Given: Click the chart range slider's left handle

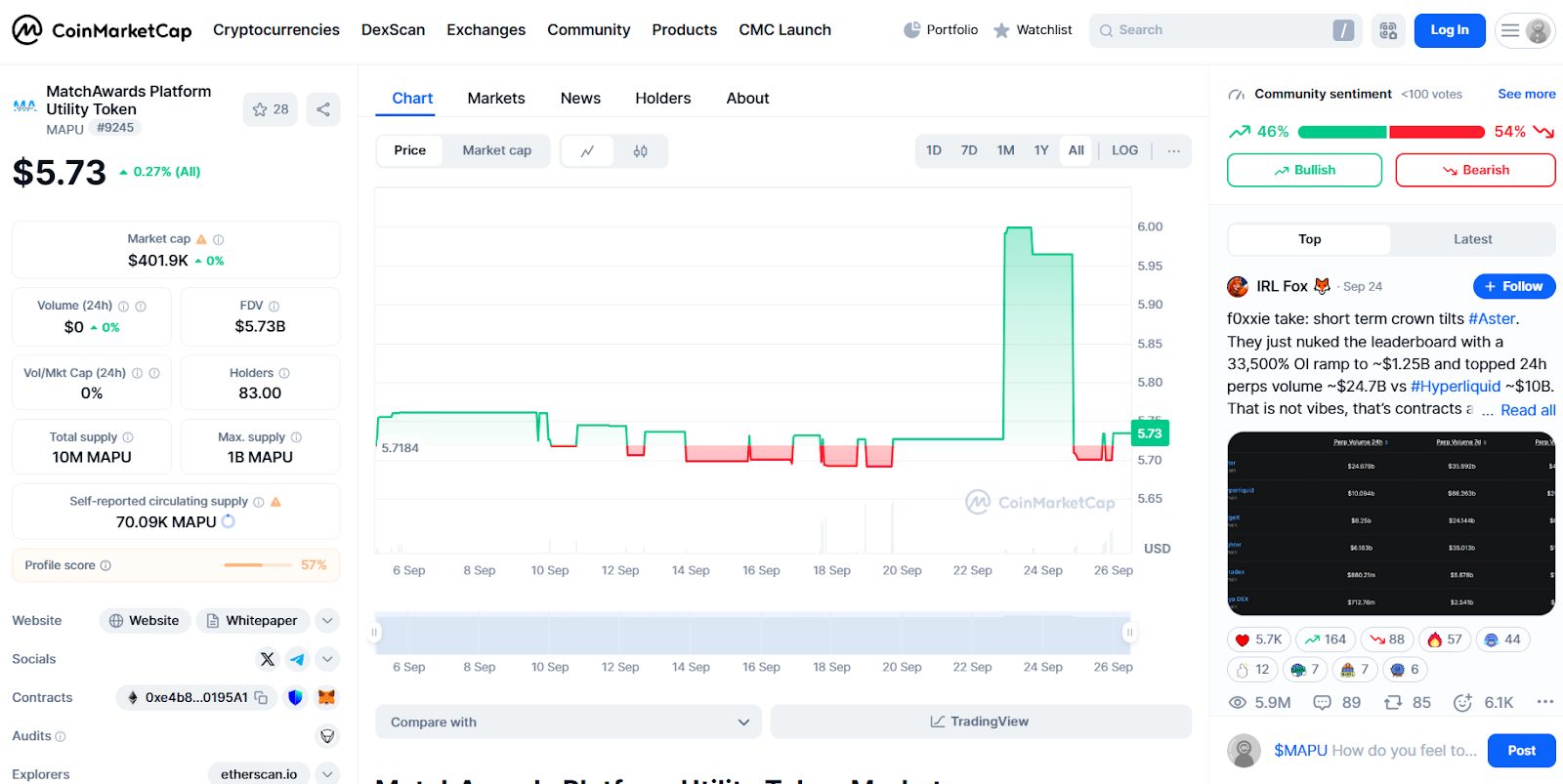Looking at the screenshot, I should [374, 633].
